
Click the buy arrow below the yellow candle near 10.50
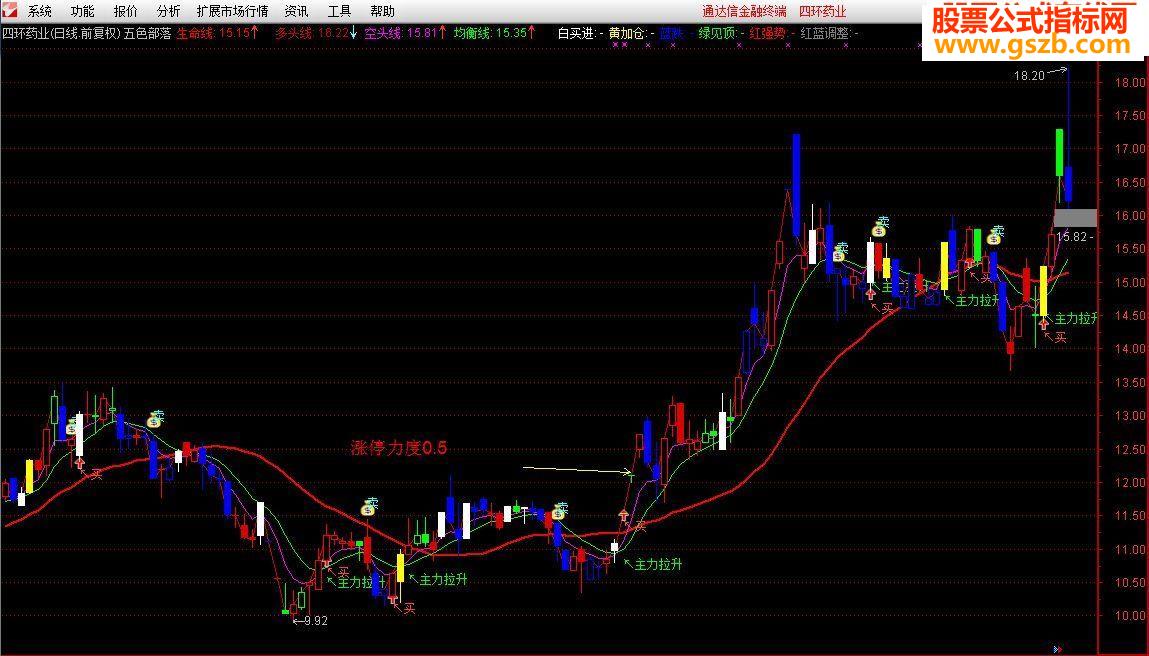(x=394, y=600)
